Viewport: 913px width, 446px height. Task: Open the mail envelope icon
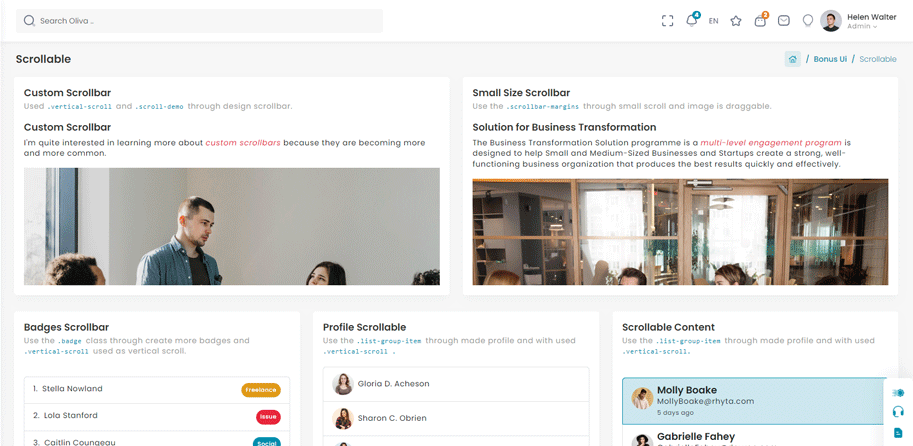click(784, 21)
